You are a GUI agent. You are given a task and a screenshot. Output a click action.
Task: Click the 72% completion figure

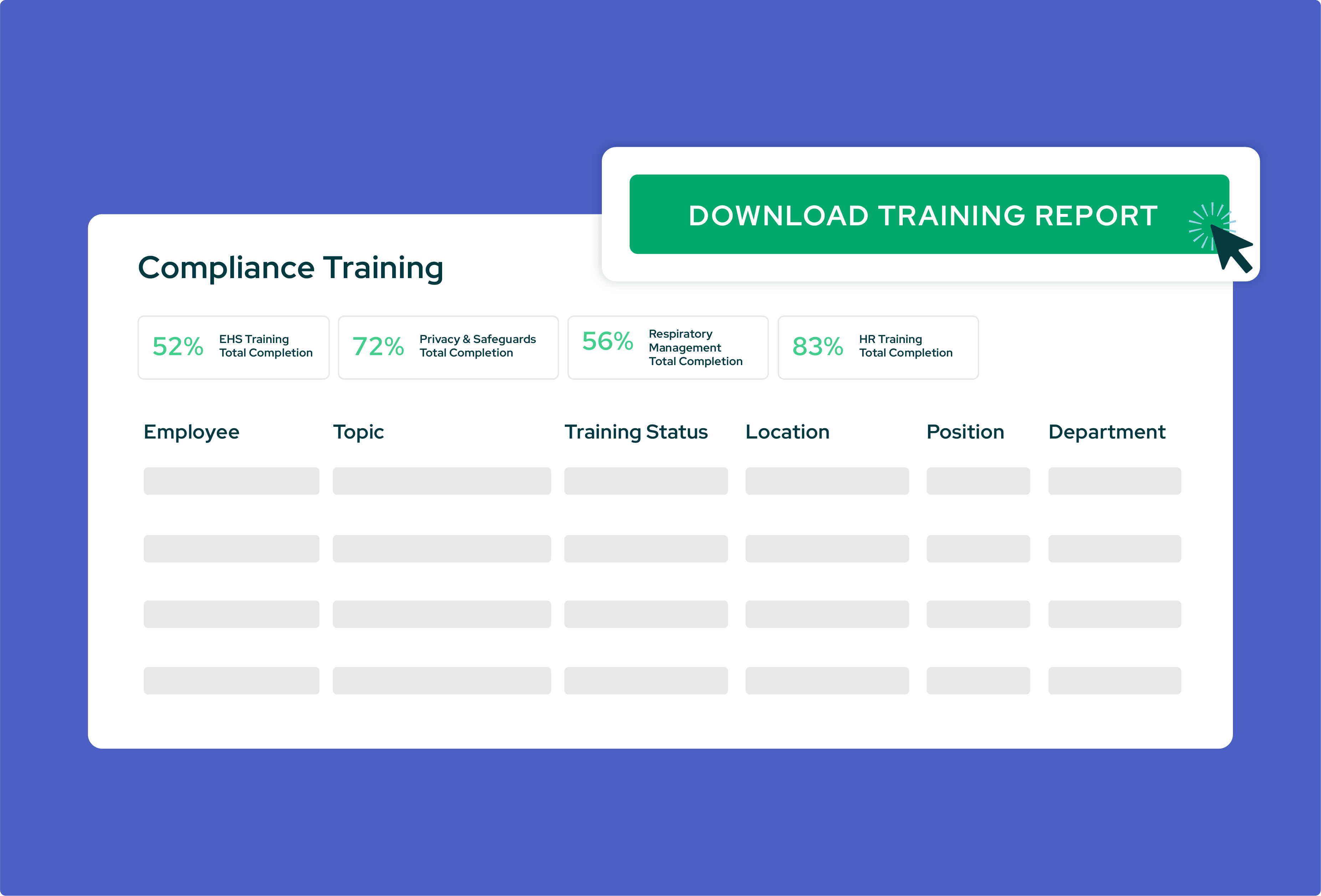click(378, 346)
